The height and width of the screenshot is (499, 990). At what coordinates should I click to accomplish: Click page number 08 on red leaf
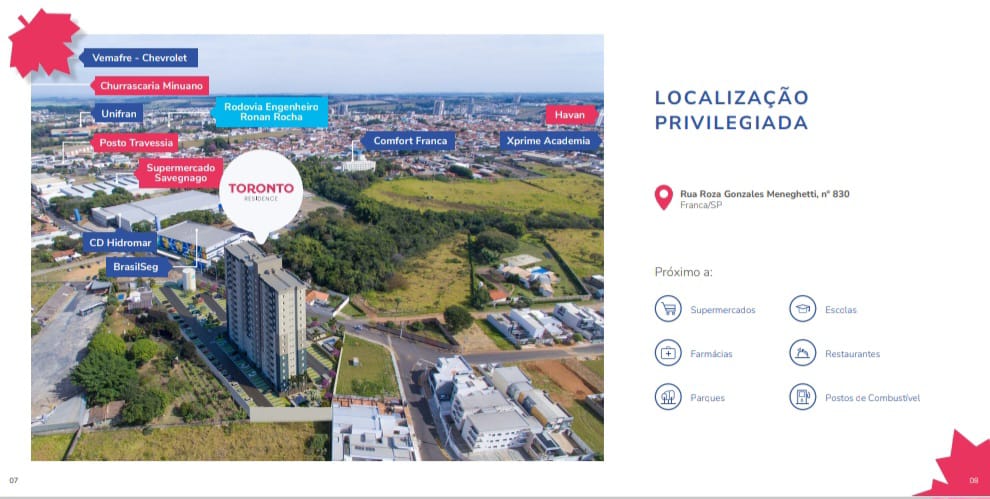pyautogui.click(x=973, y=481)
